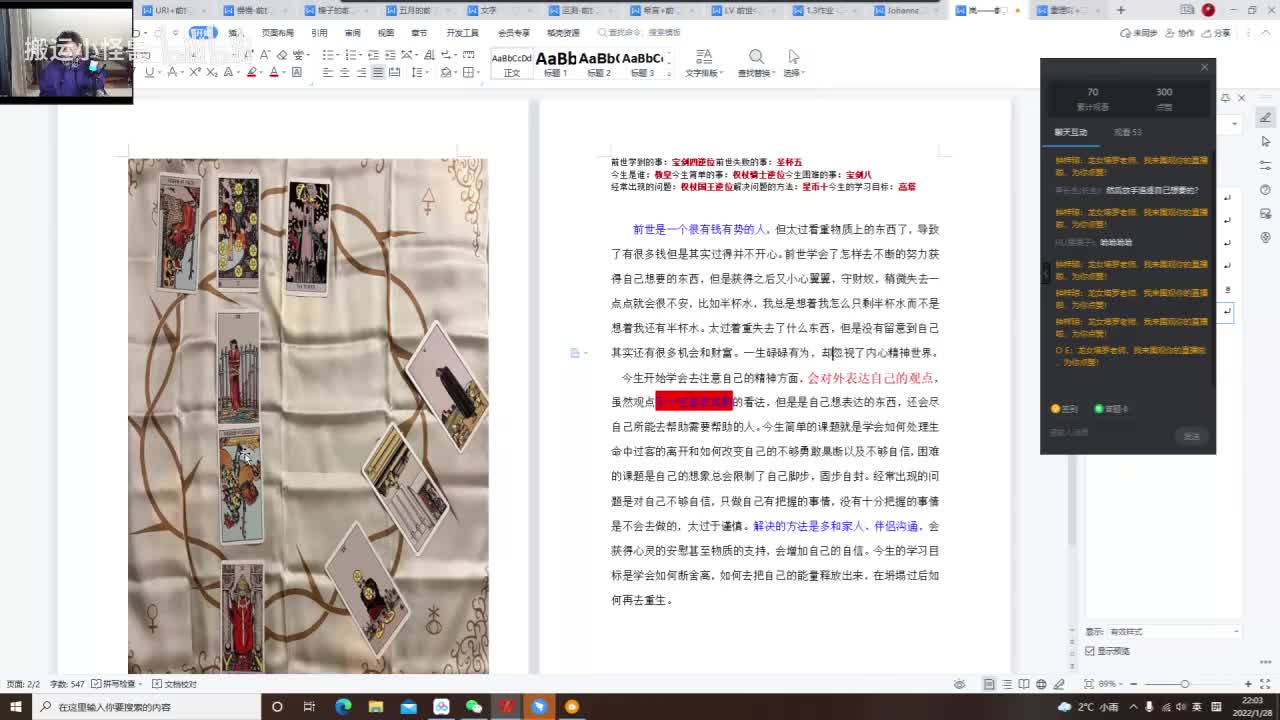Image resolution: width=1280 pixels, height=720 pixels.
Task: Align text to the right
Action: point(361,72)
